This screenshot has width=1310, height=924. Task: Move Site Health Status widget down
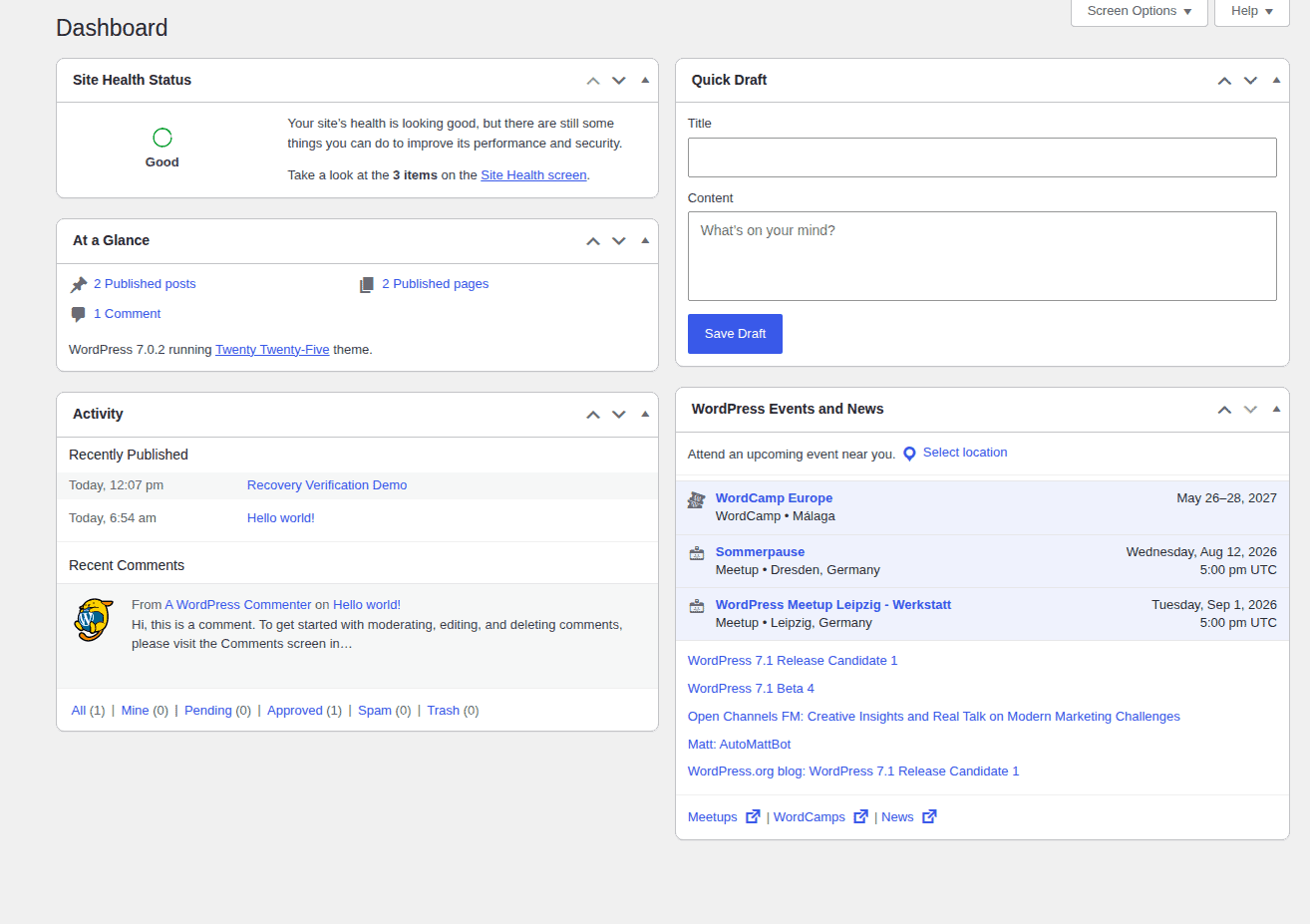click(619, 81)
